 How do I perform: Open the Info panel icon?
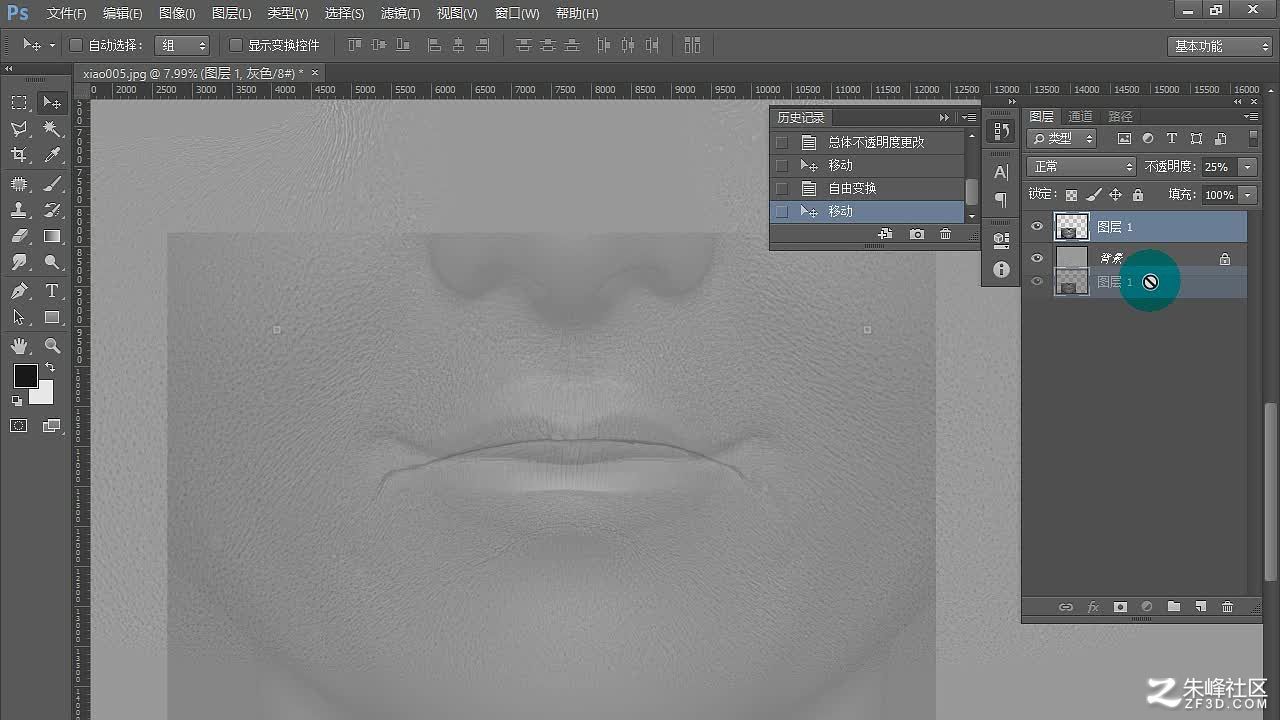point(1001,270)
